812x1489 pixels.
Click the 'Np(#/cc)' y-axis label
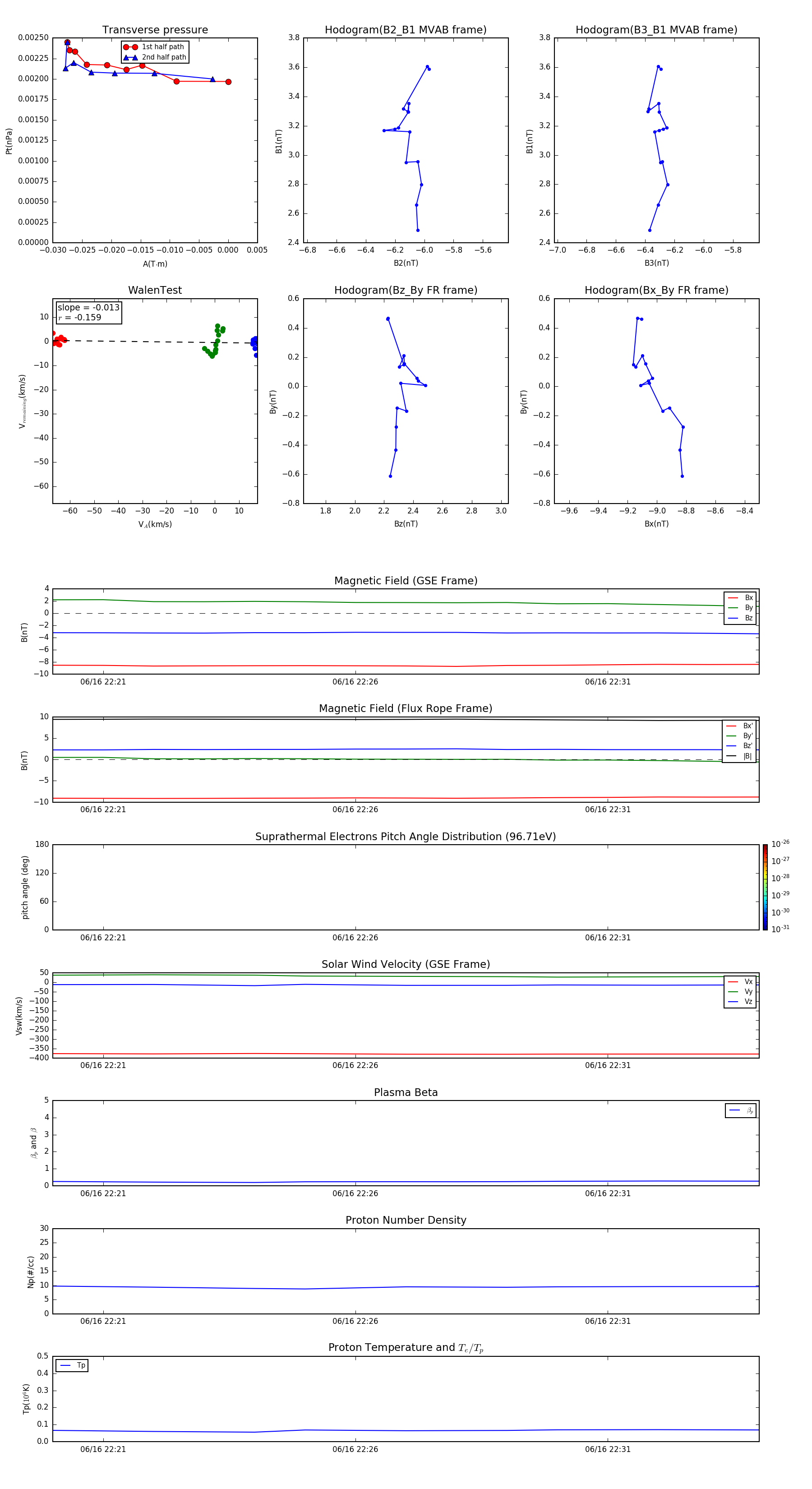(31, 1272)
